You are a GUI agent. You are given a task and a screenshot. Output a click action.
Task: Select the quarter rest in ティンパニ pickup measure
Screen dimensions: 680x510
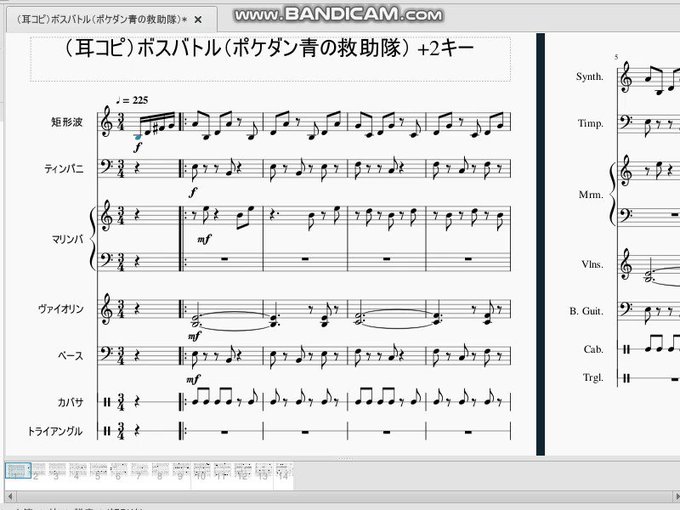tap(138, 168)
